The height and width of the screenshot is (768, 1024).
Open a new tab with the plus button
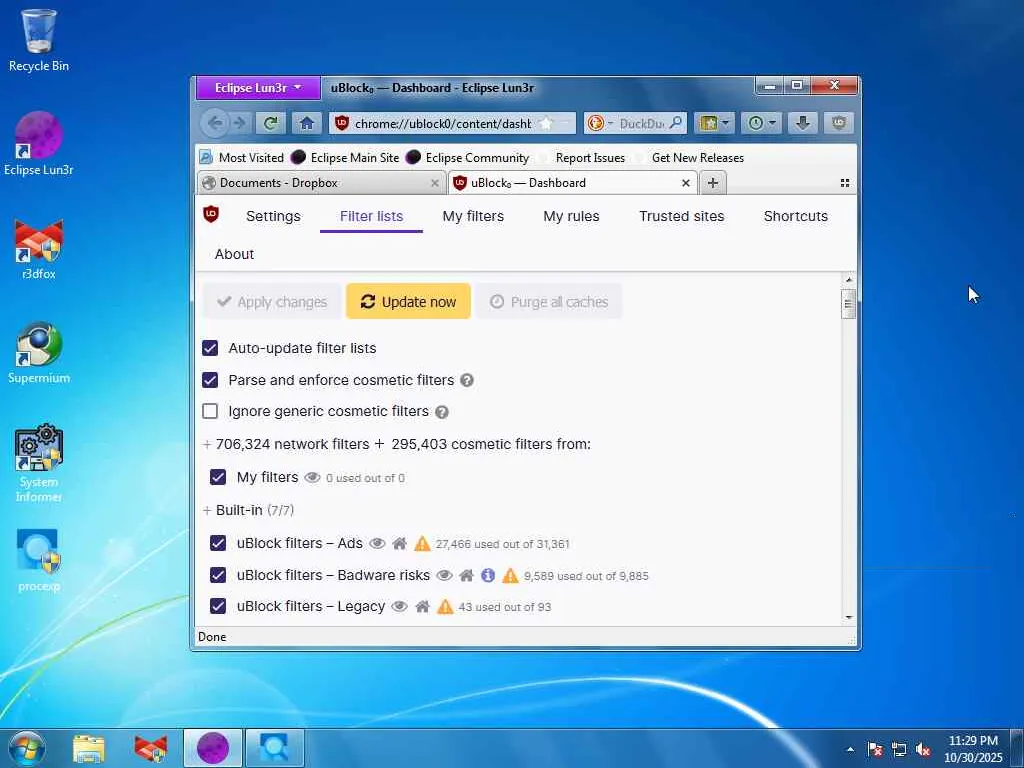(712, 184)
